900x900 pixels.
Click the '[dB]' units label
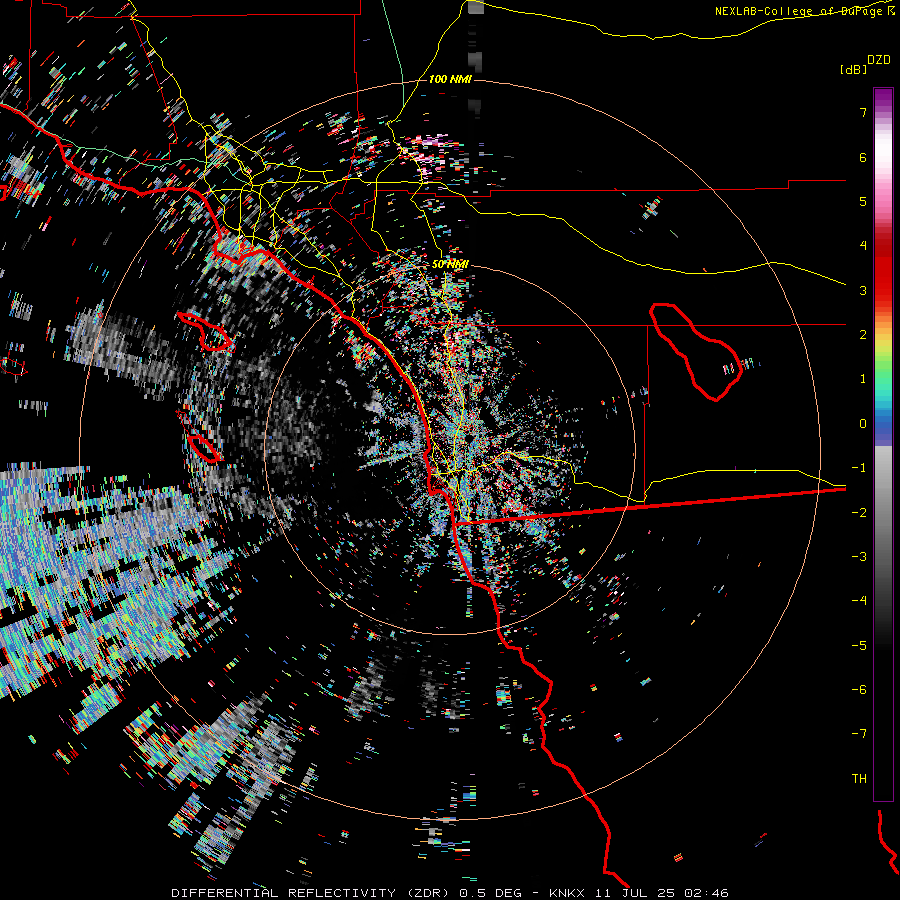coord(854,69)
